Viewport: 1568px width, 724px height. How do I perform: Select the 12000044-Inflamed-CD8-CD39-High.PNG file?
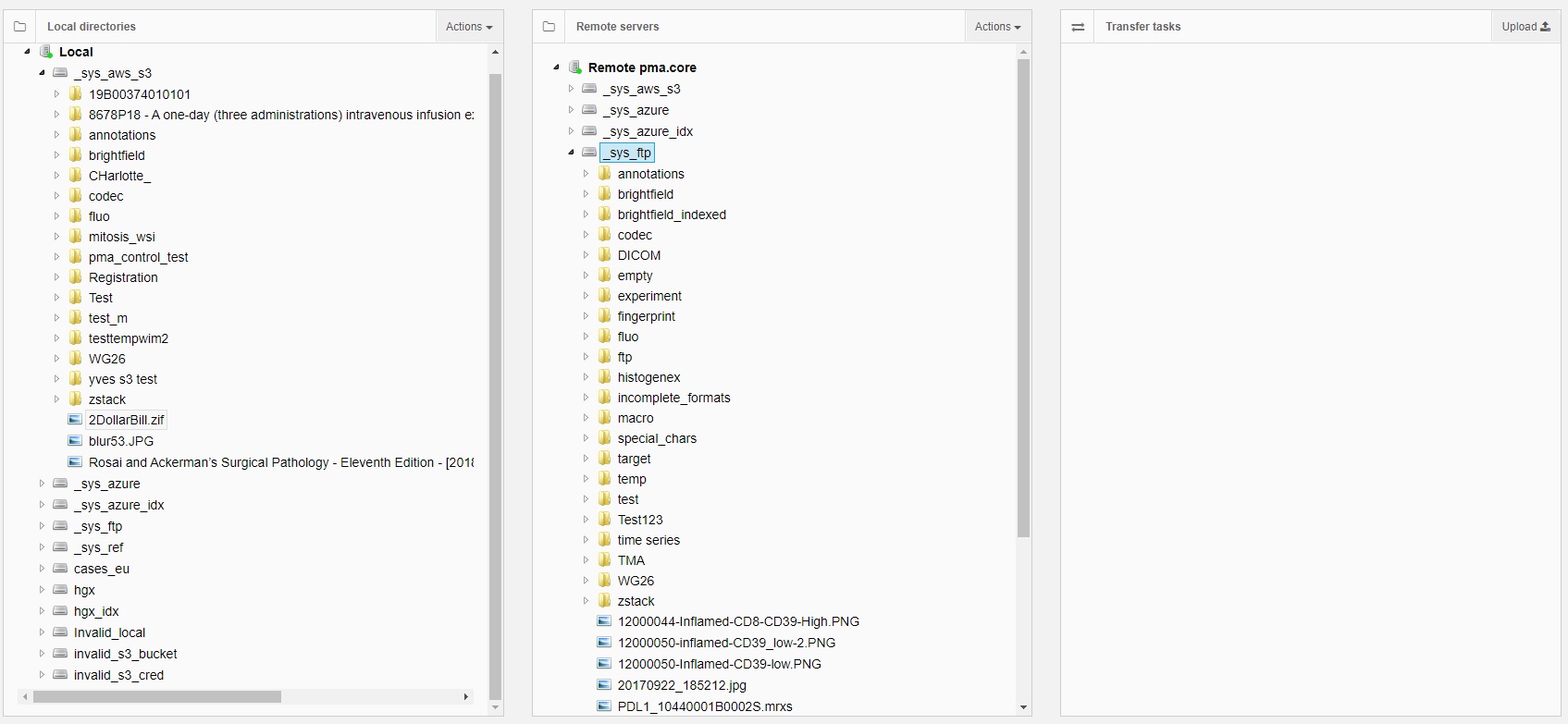click(x=738, y=621)
